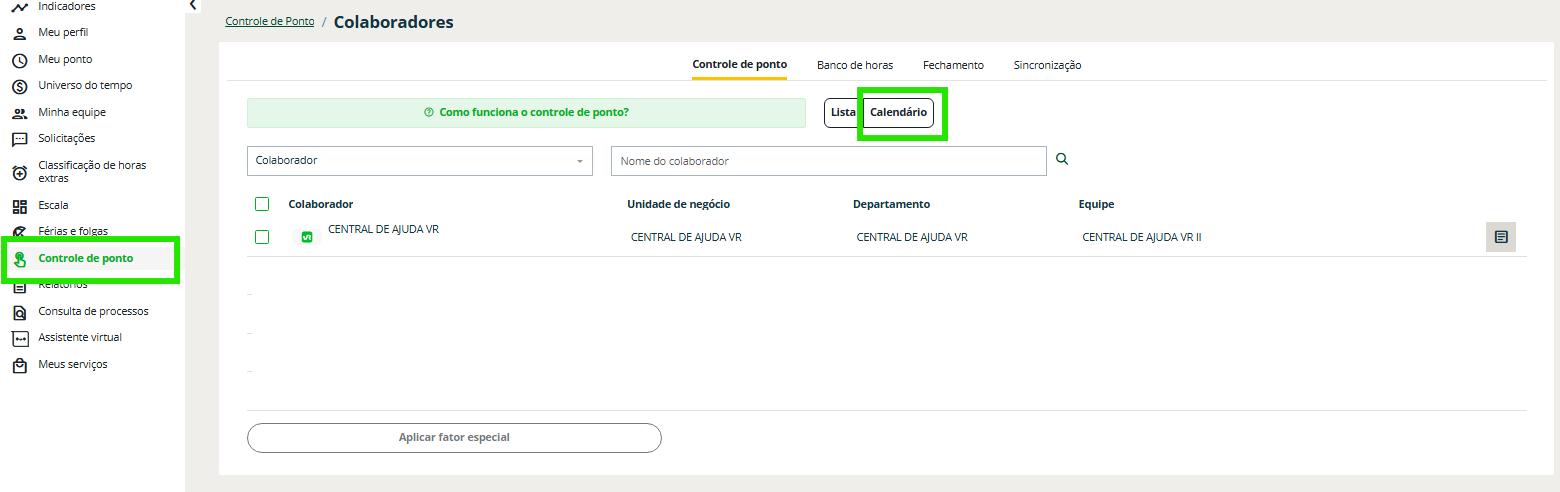The image size is (1560, 492).
Task: Click the Controle de Ponto breadcrumb link
Action: click(x=269, y=21)
